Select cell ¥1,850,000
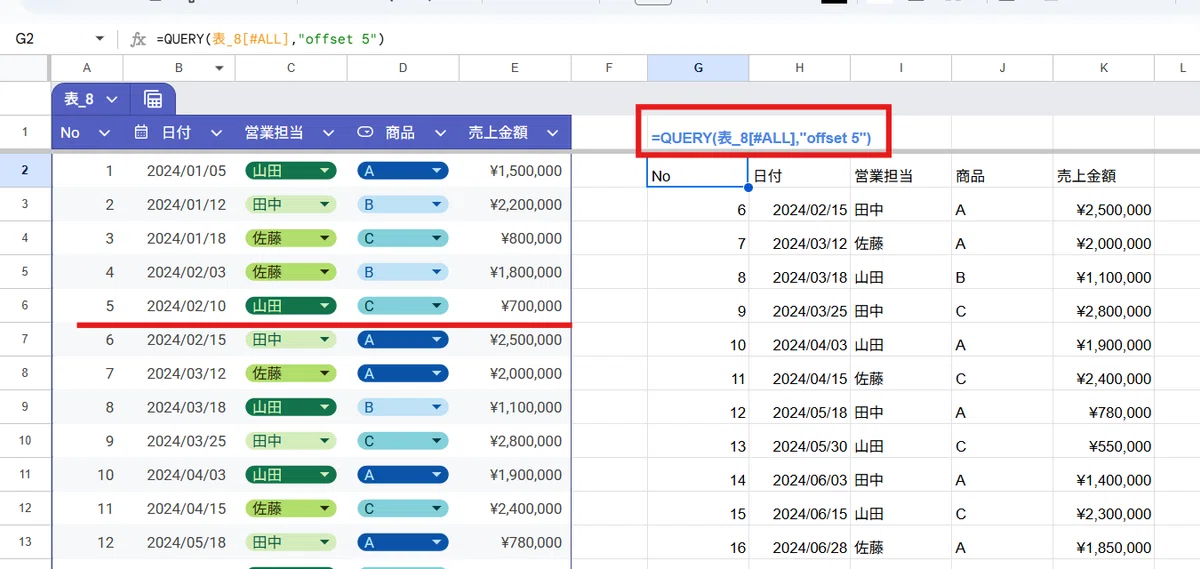The width and height of the screenshot is (1200, 569). pos(1103,548)
